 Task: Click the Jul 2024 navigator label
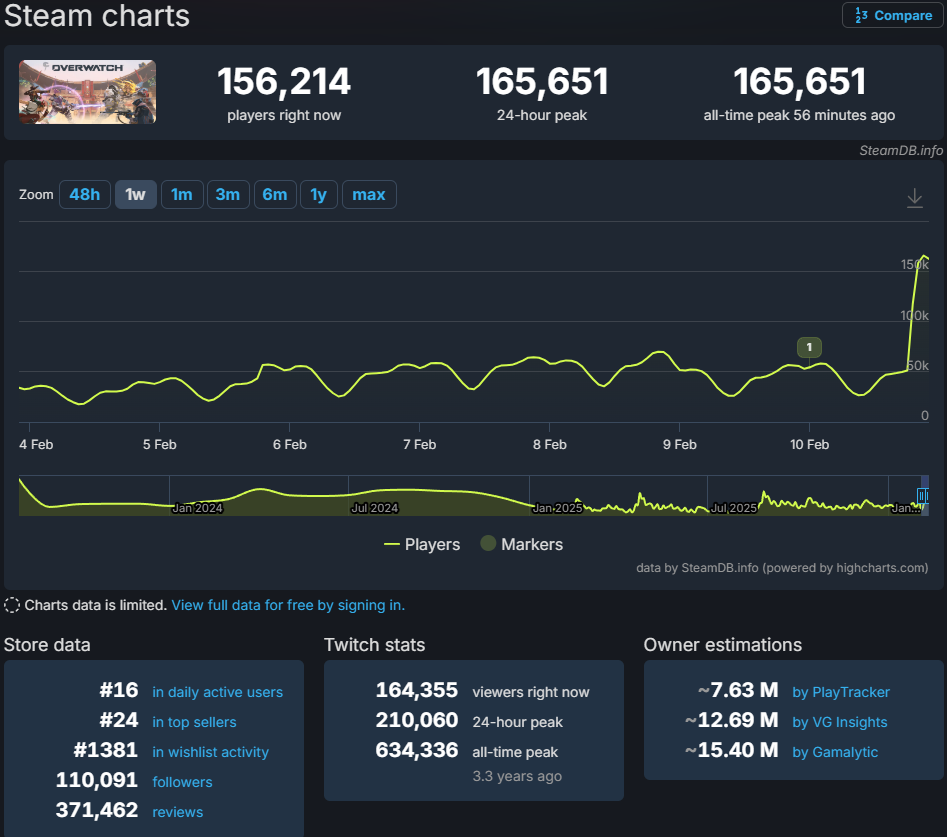(x=375, y=508)
